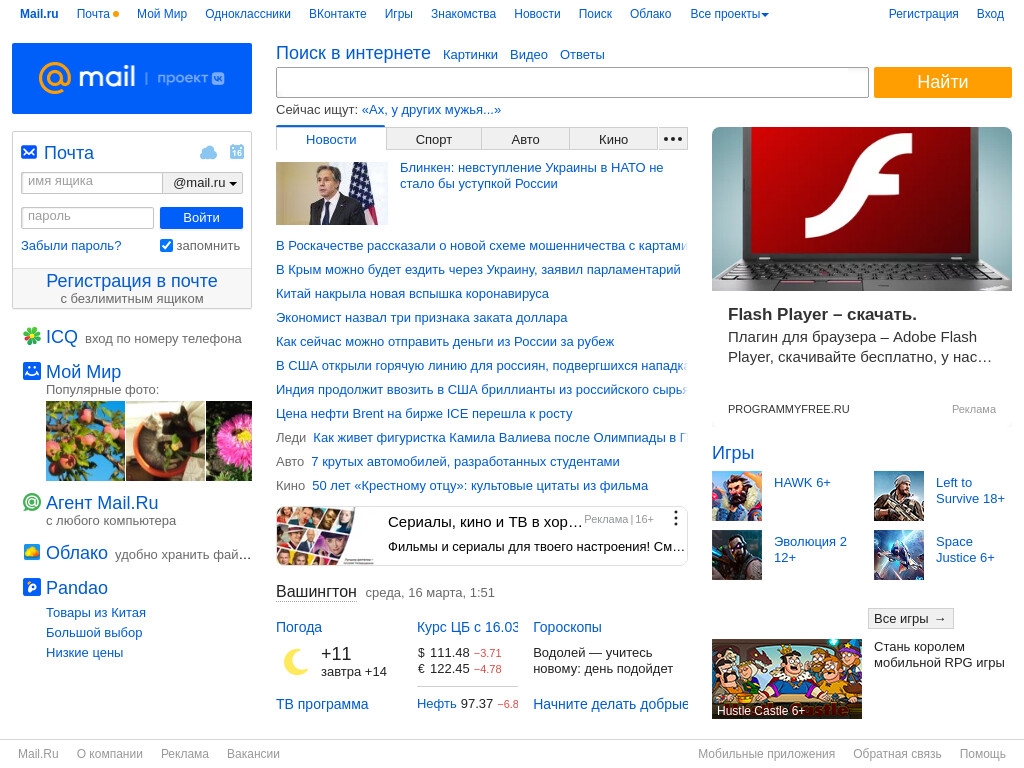Open Вакансии footer link
The image size is (1024, 768).
(253, 754)
